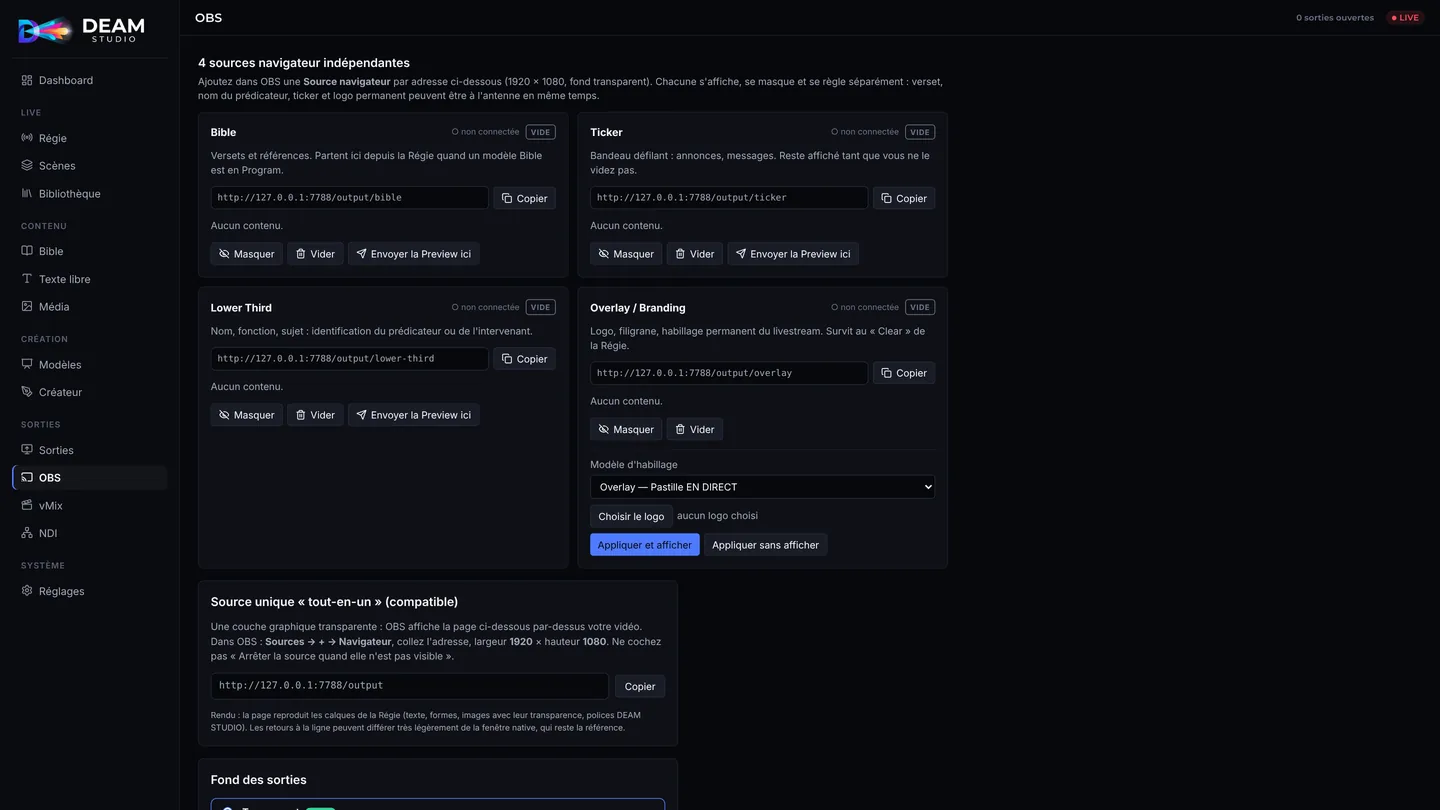Switch to the NDI output page
Viewport: 1440px width, 810px height.
(x=89, y=533)
